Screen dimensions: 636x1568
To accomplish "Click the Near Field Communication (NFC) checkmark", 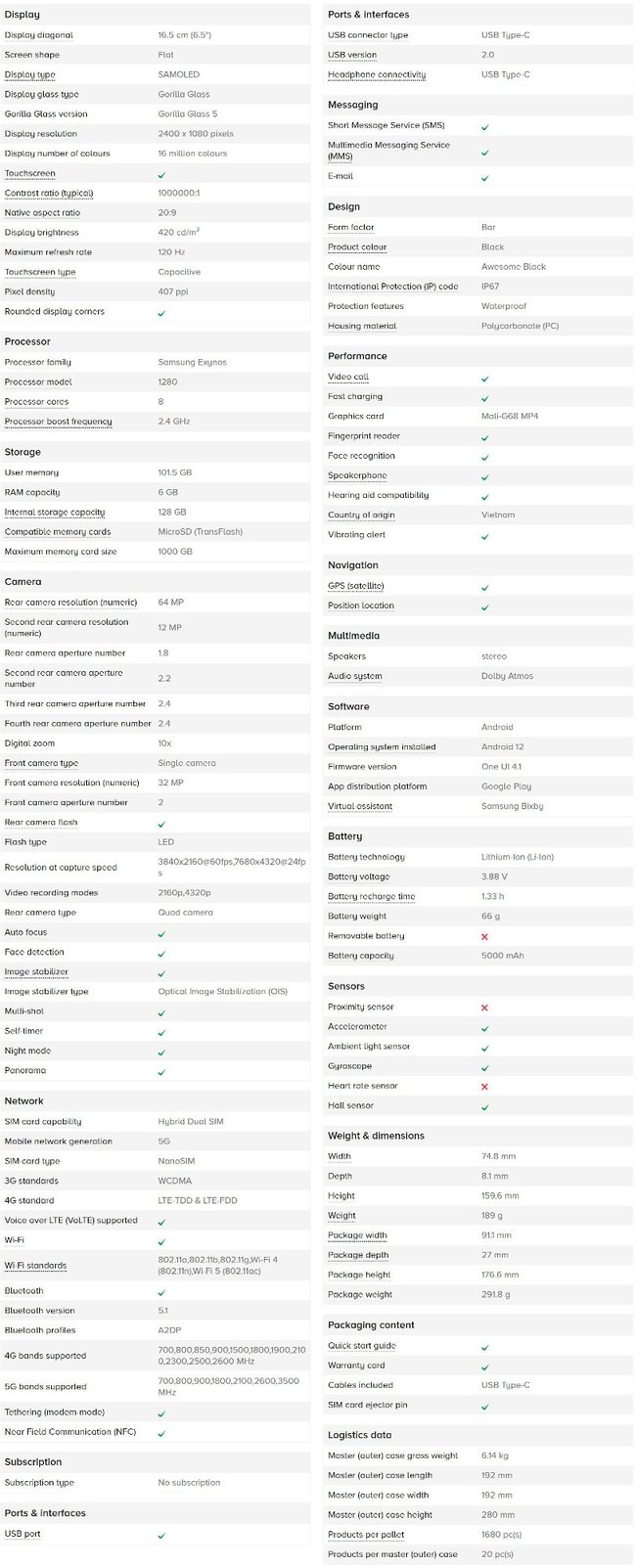I will pyautogui.click(x=161, y=1433).
